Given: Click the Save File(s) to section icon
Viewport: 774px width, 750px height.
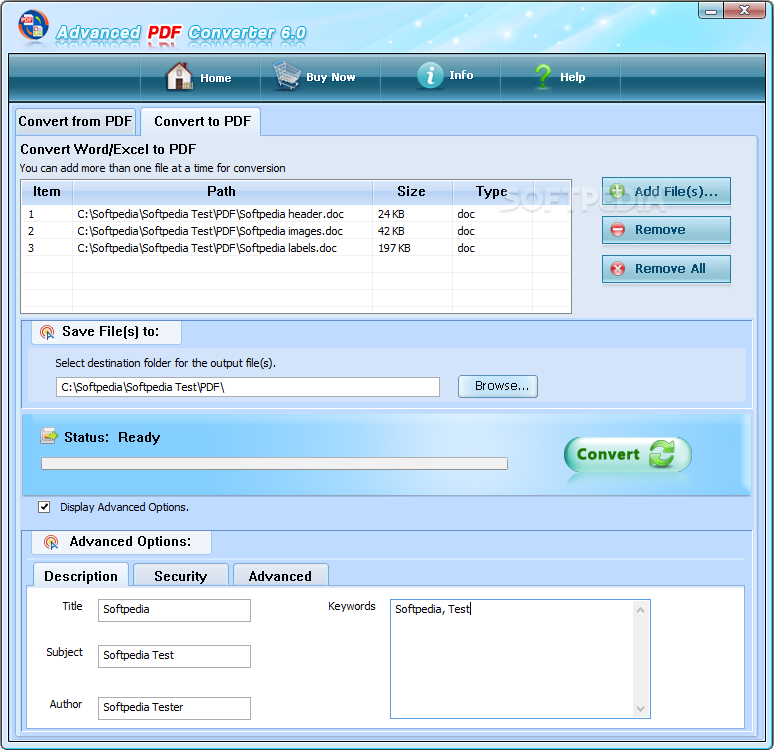Looking at the screenshot, I should click(x=47, y=332).
